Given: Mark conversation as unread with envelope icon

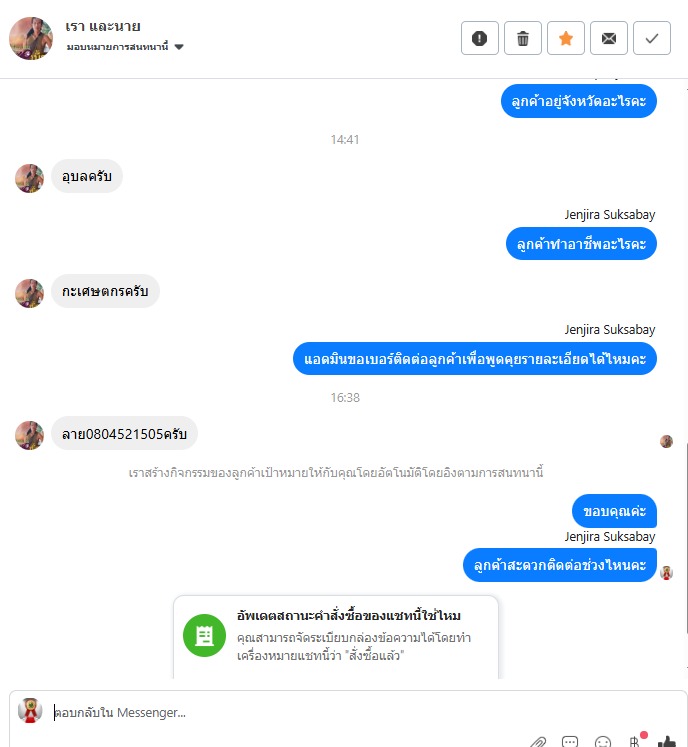Looking at the screenshot, I should [608, 38].
